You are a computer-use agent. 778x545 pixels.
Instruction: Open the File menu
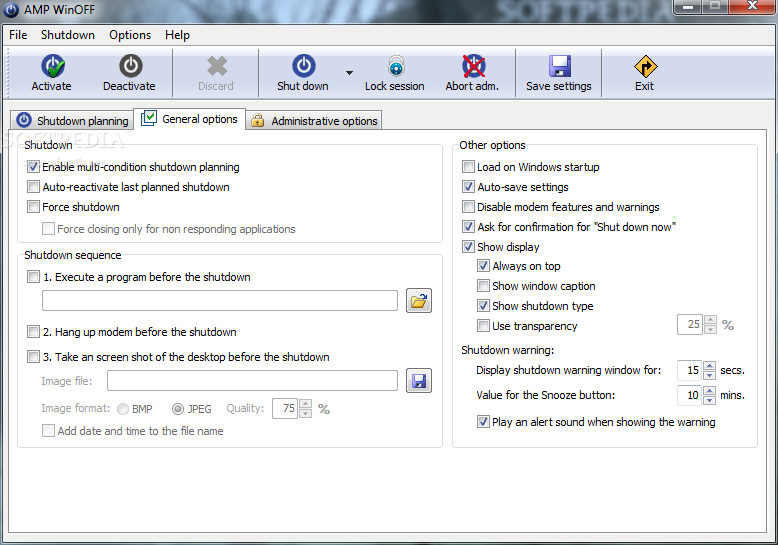[x=18, y=35]
